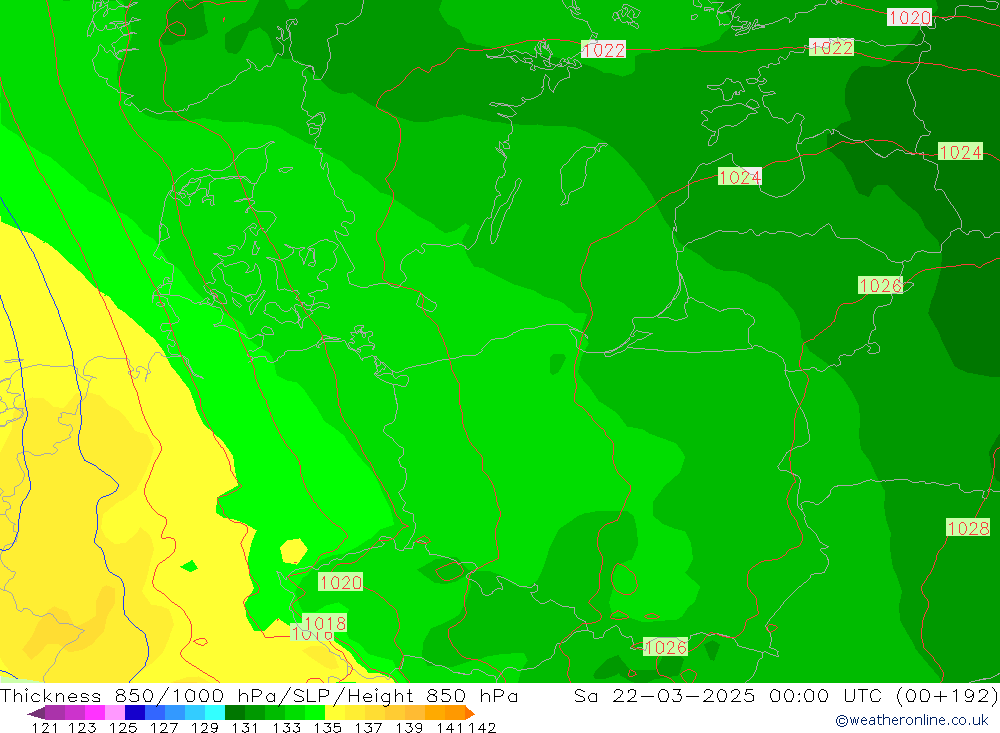Viewport: 1000px width, 733px height.
Task: Pick the dark blue legend swatch
Action: point(135,713)
